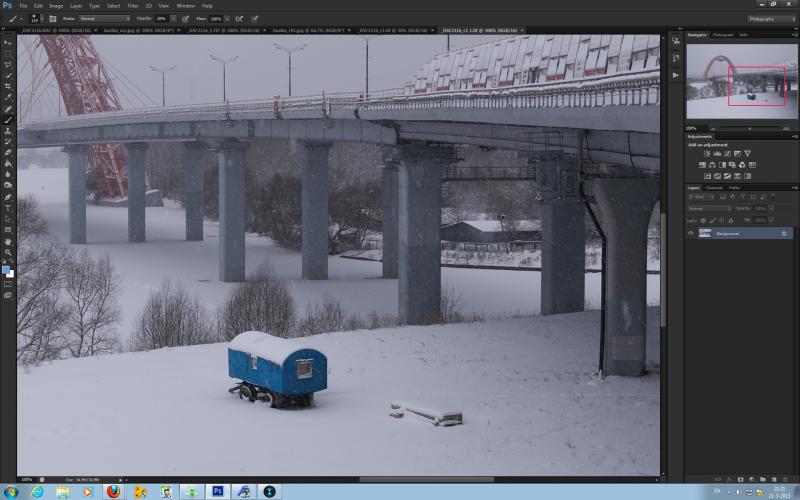This screenshot has height=500, width=800.
Task: Select the Crop tool
Action: 8,87
